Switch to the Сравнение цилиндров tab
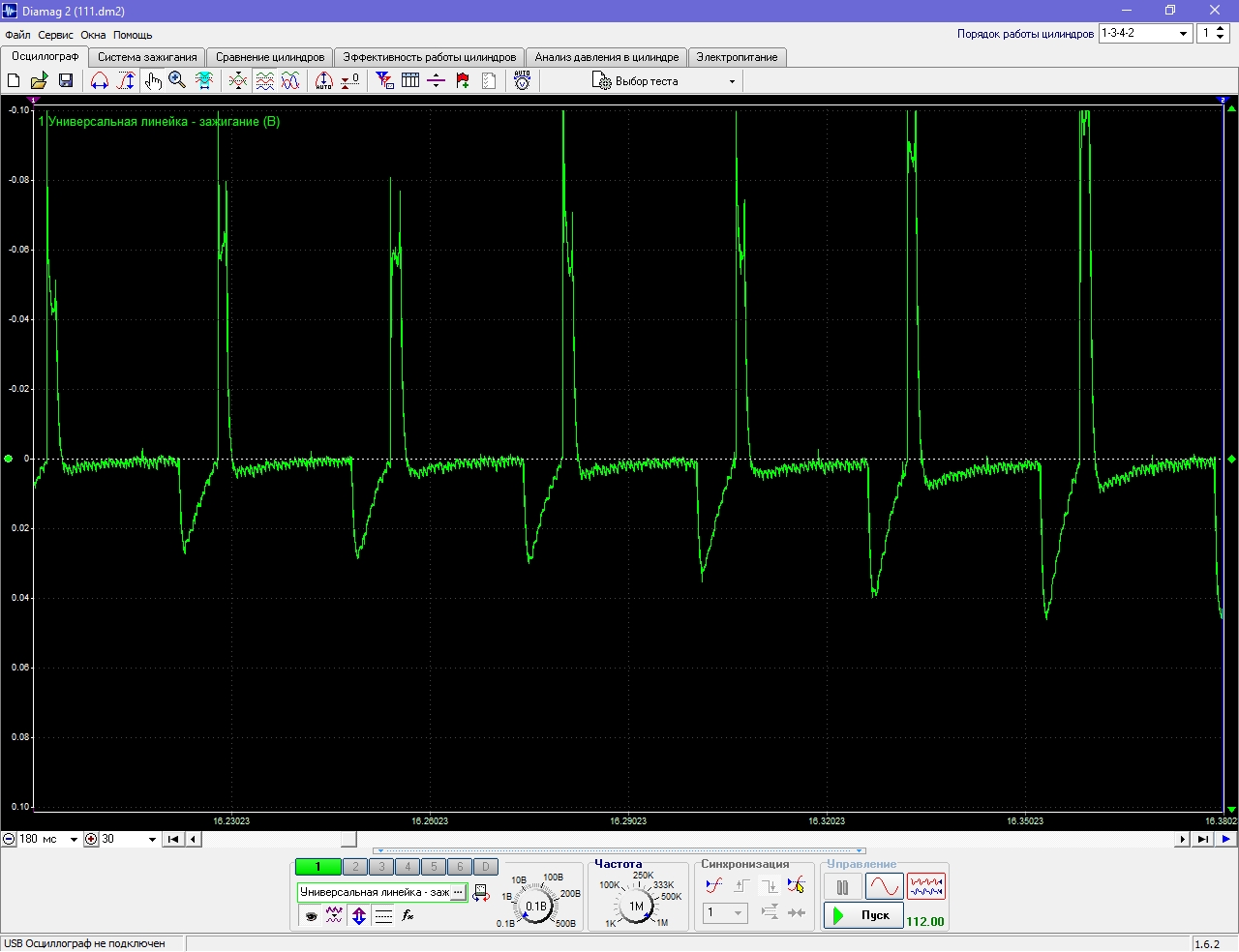 [x=270, y=57]
